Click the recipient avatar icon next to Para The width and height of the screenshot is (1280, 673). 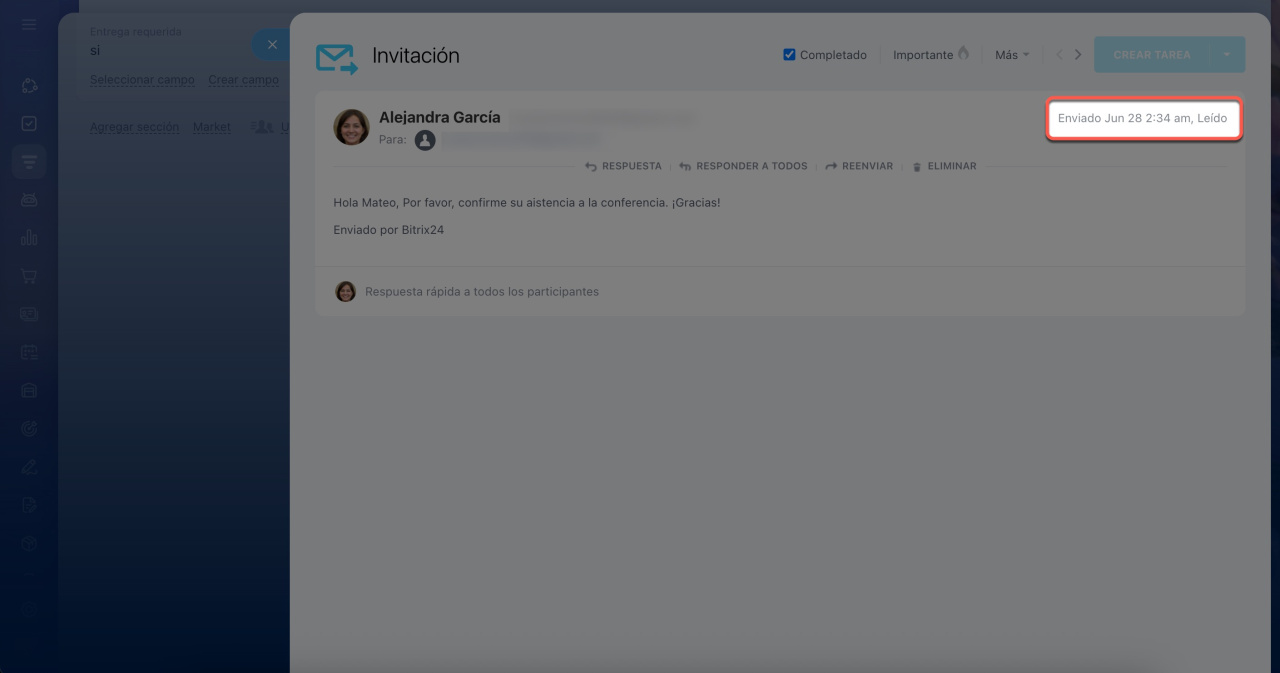(425, 140)
